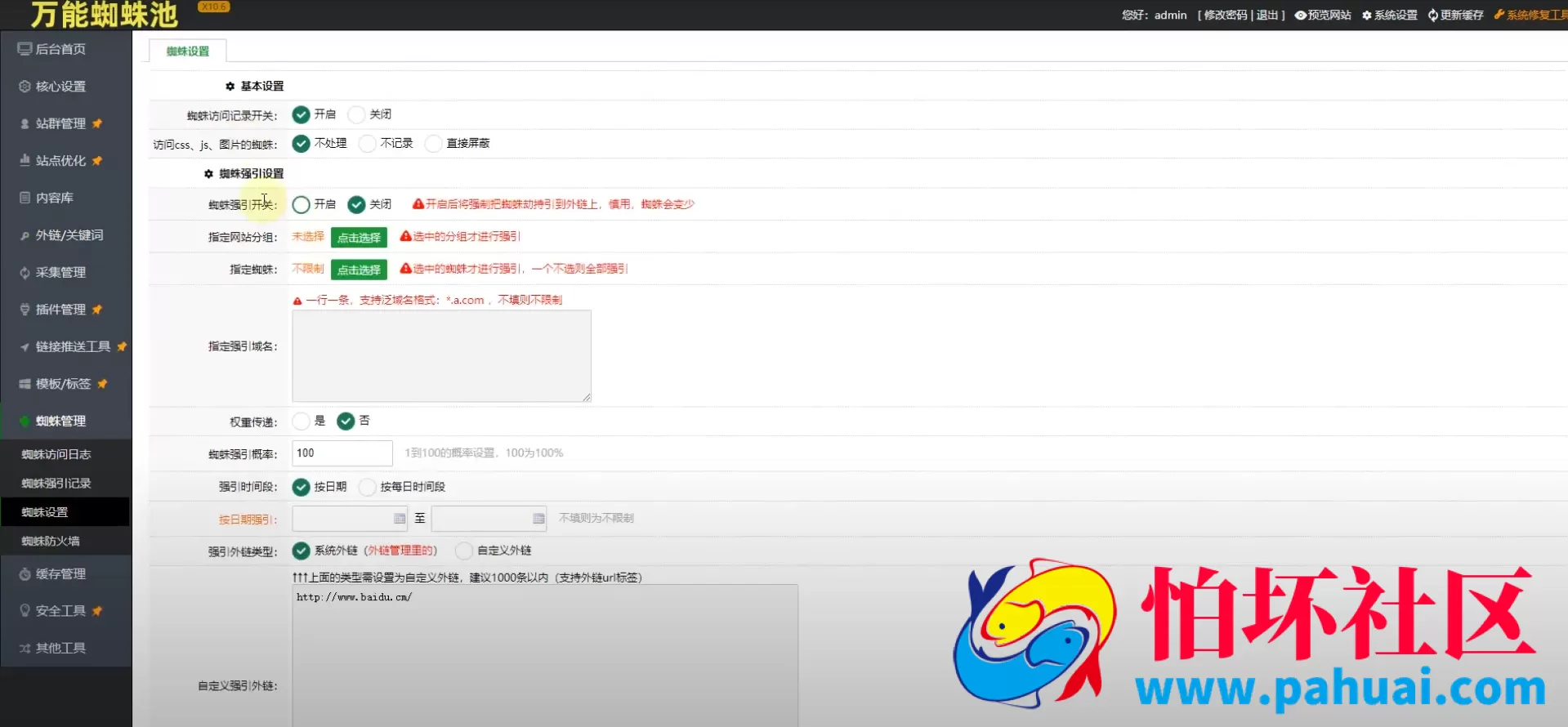Screen dimensions: 1568x727
Task: Click the 按日期强引 end date field
Action: (489, 519)
